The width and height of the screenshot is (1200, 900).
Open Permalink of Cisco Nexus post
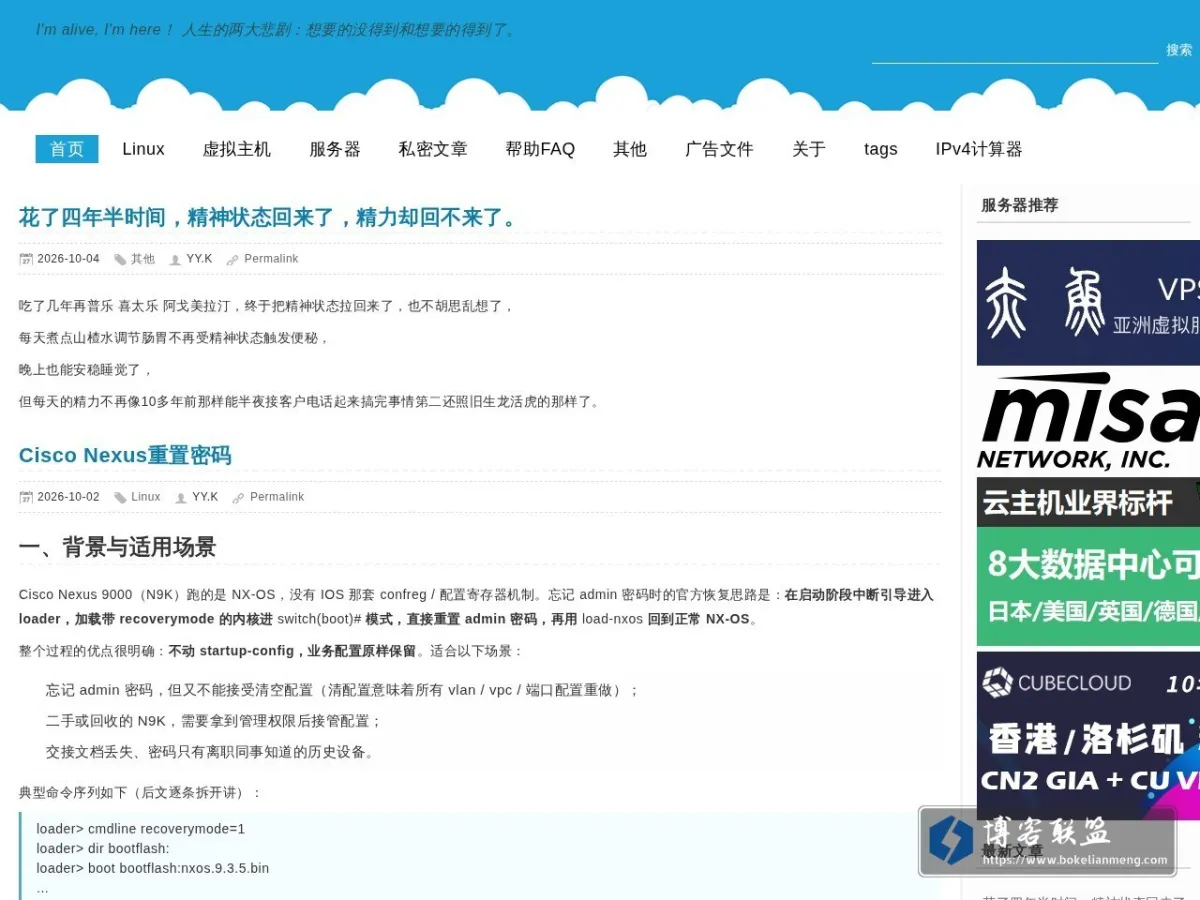(277, 497)
